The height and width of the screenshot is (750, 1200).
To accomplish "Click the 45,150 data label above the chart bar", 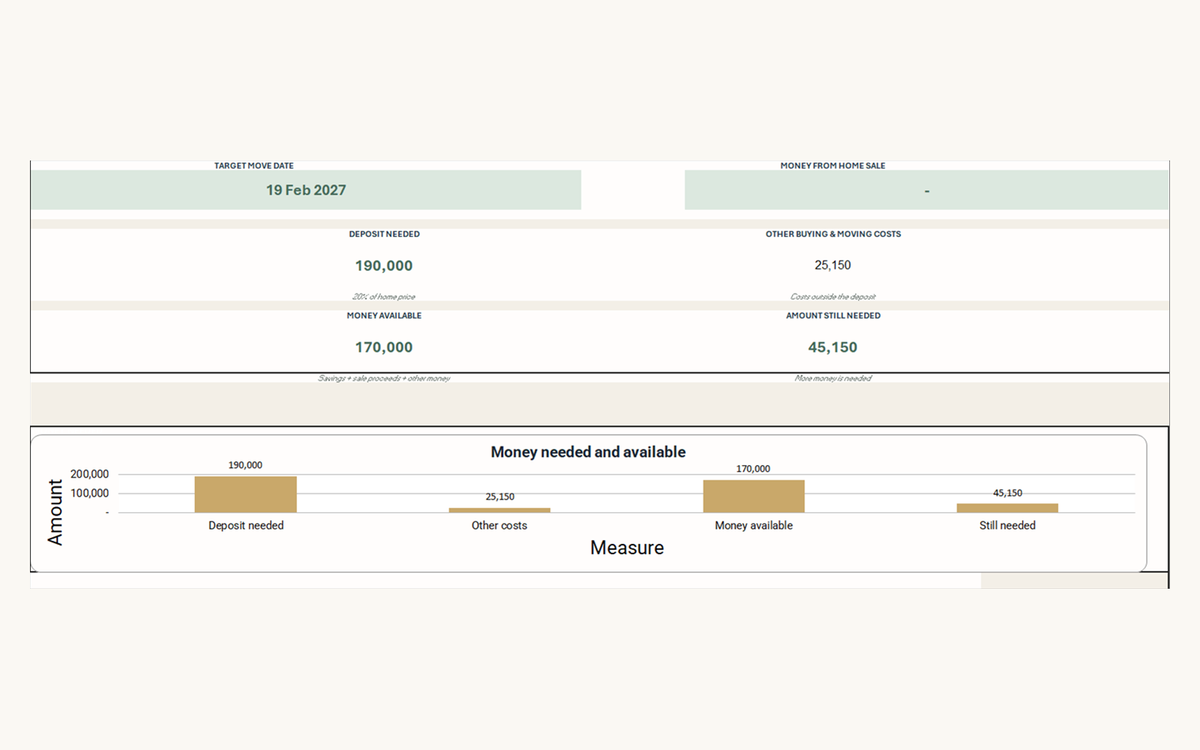I will 1007,493.
